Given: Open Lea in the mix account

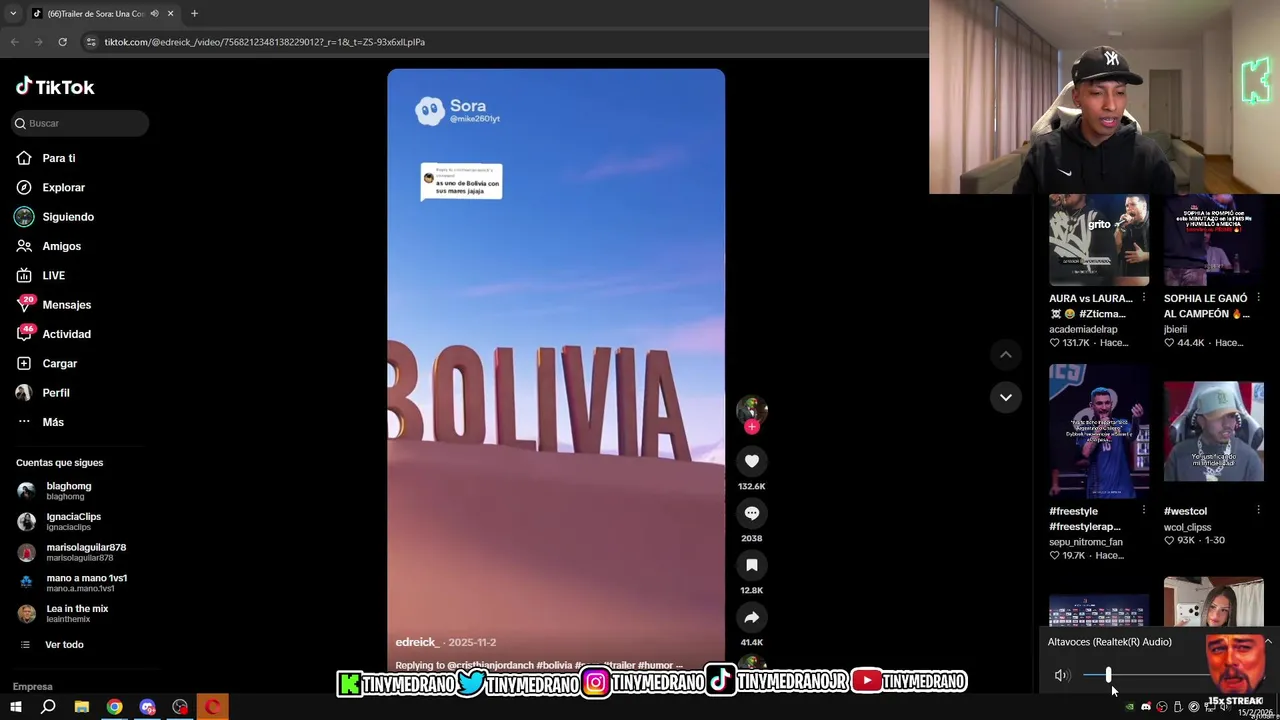Looking at the screenshot, I should point(63,613).
